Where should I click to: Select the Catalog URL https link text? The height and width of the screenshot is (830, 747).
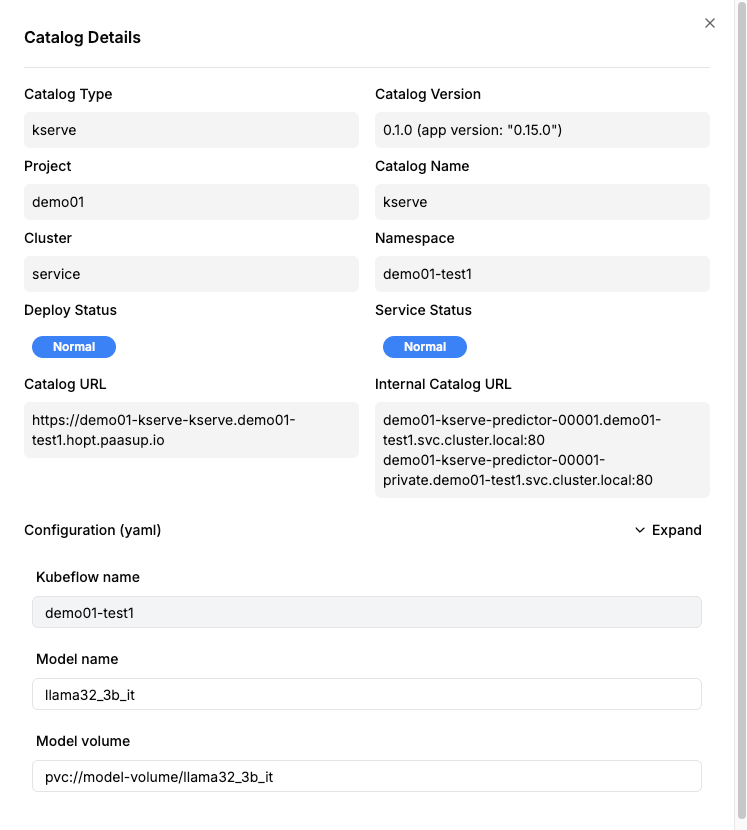164,430
